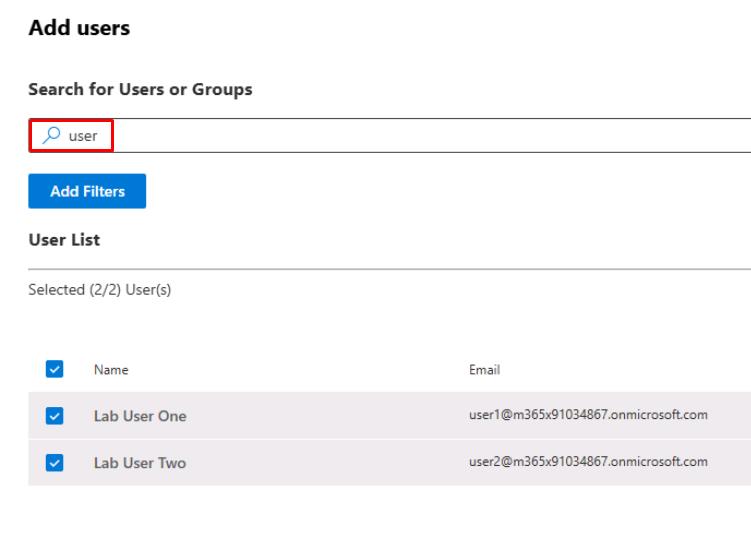Click blank space in Lab User One row
The height and width of the screenshot is (535, 751).
click(320, 416)
